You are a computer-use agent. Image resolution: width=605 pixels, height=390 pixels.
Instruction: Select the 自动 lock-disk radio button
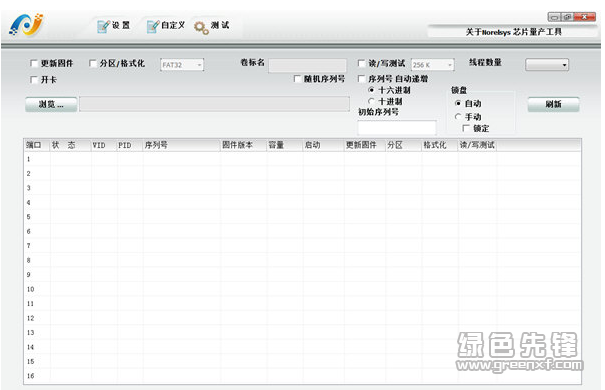pos(458,103)
